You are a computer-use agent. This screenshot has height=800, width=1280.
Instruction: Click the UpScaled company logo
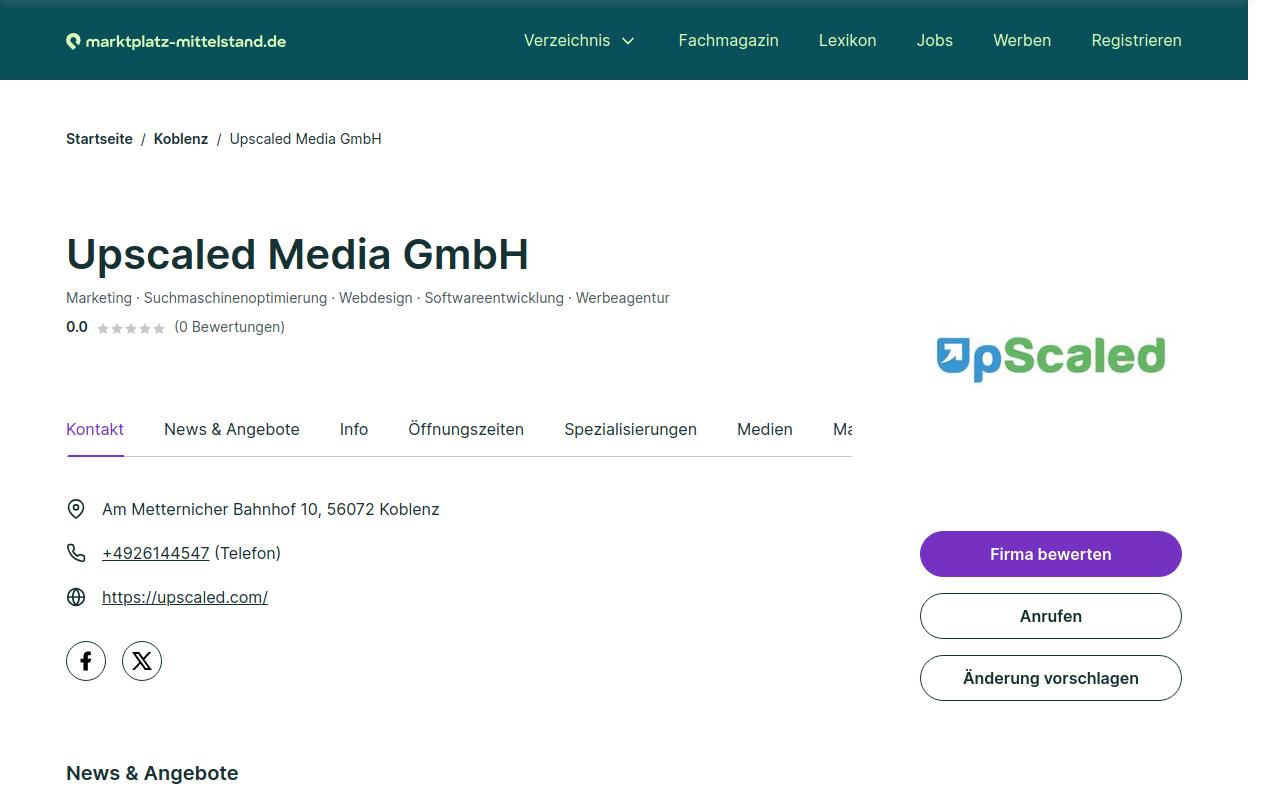[x=1050, y=357]
